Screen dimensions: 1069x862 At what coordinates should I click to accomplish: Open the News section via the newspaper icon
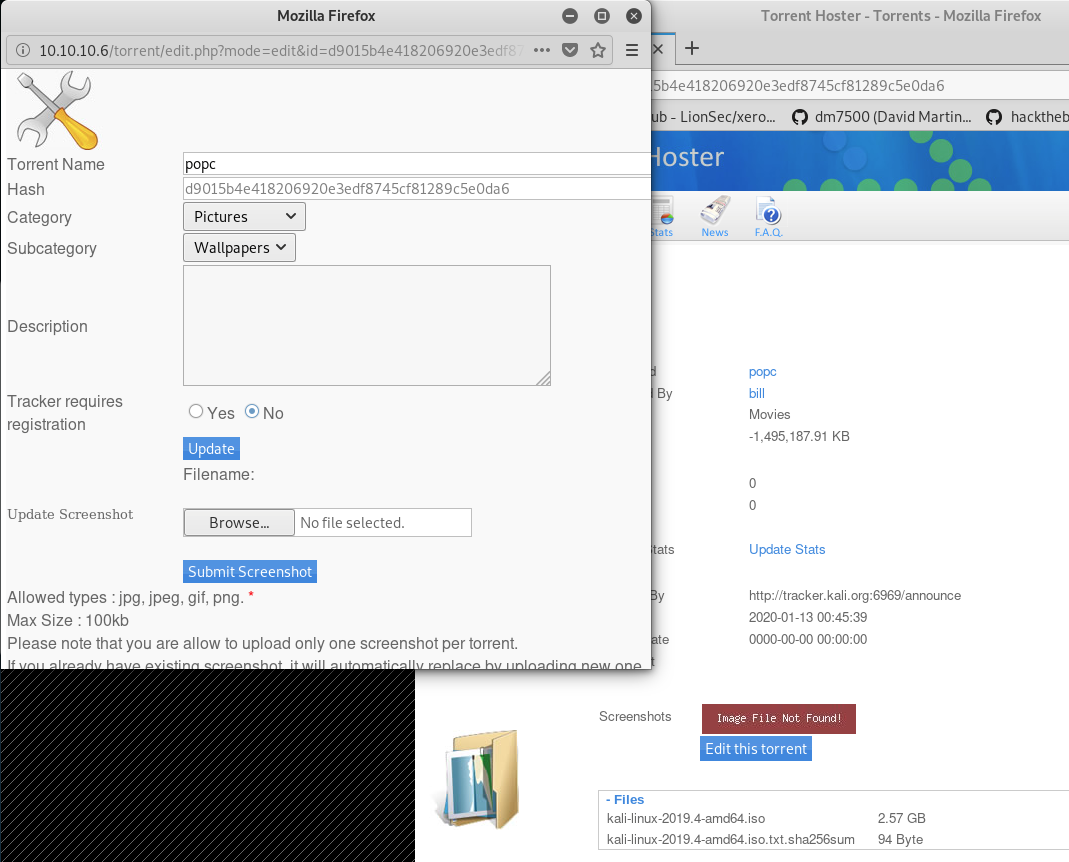pyautogui.click(x=714, y=210)
